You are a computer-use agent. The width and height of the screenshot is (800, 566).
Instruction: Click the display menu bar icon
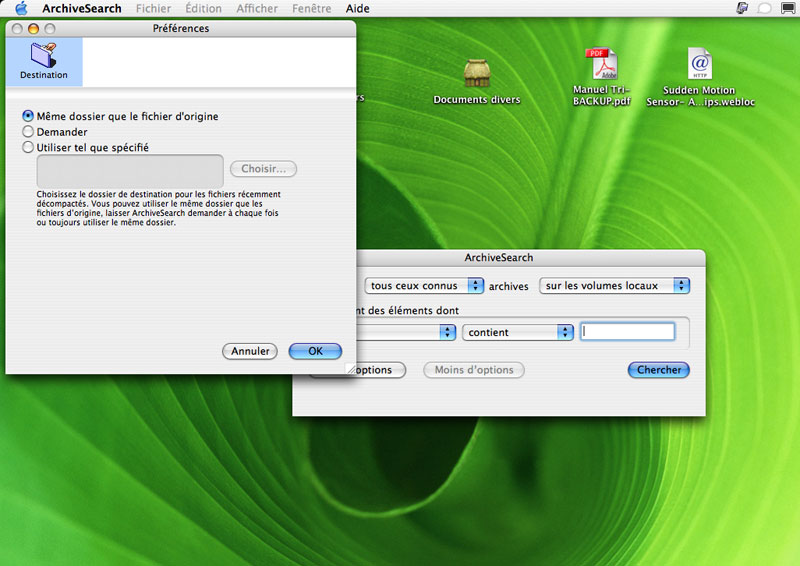(788, 8)
